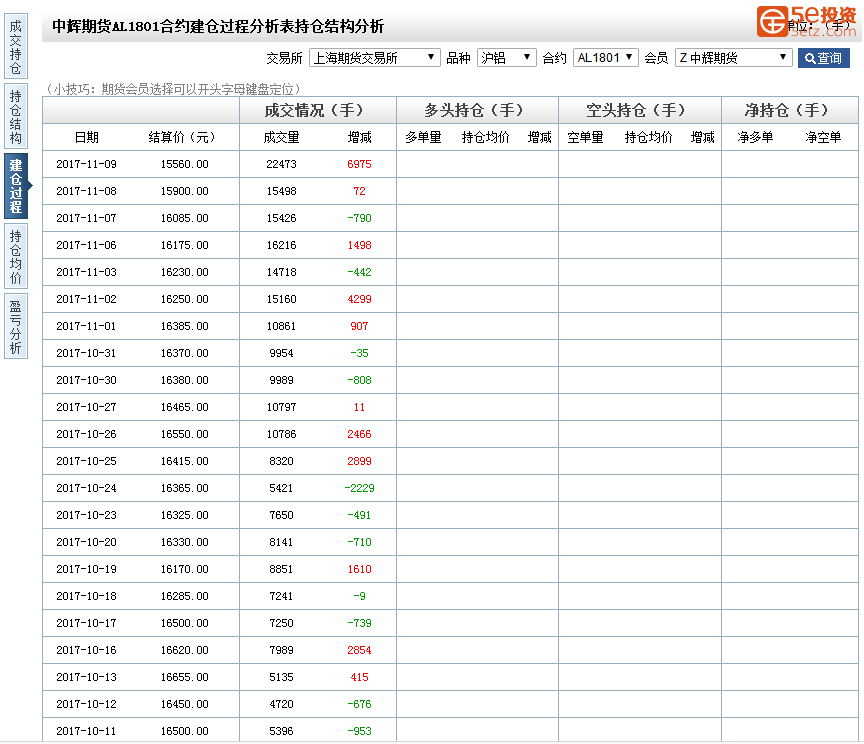
Task: Select the 2017-11-07 date cell
Action: point(87,218)
